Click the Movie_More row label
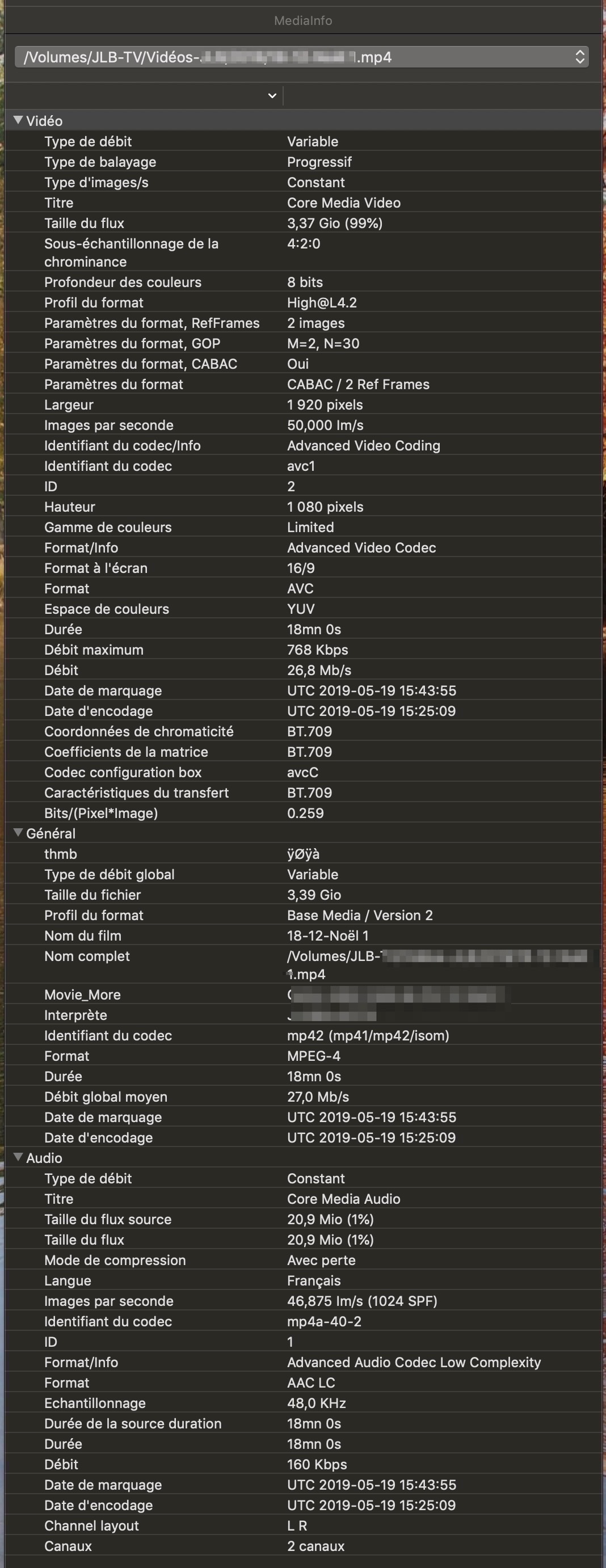The width and height of the screenshot is (606, 1568). click(x=82, y=994)
